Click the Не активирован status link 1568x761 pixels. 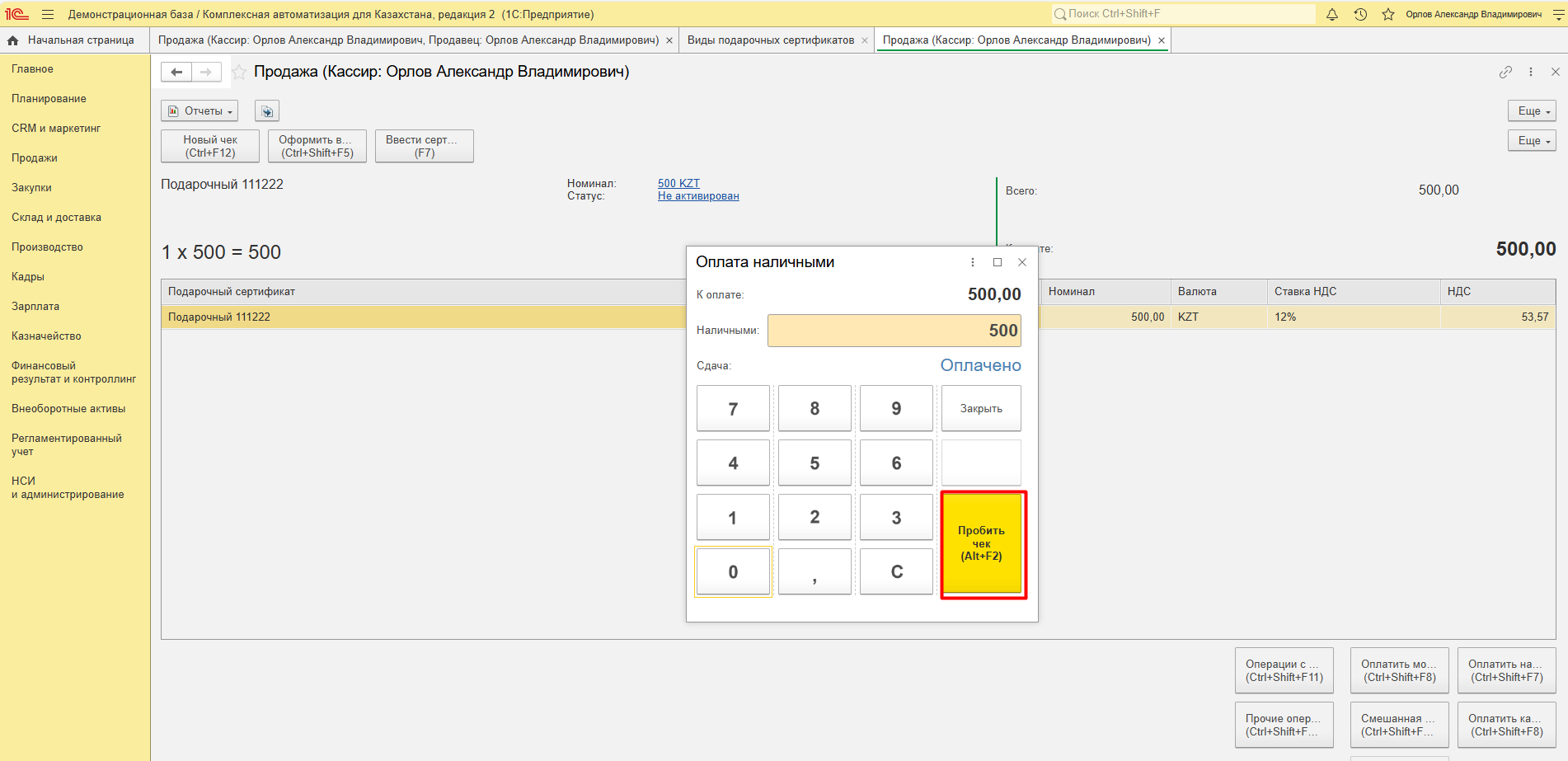(x=698, y=196)
